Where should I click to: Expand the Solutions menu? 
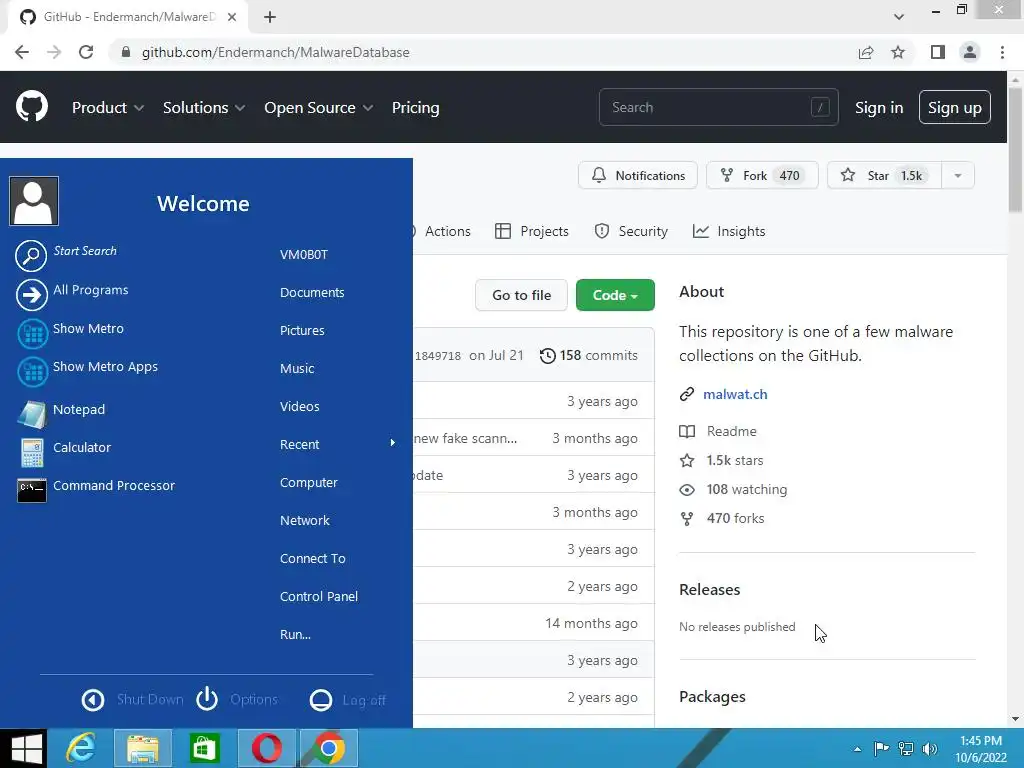tap(204, 108)
